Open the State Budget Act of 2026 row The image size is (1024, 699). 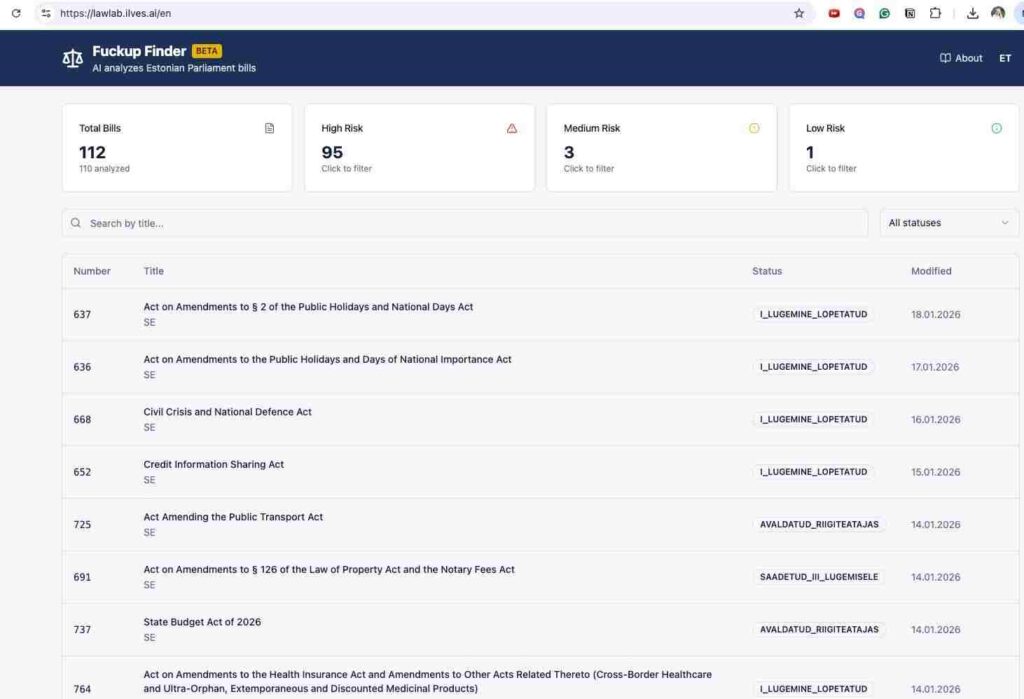(x=202, y=622)
